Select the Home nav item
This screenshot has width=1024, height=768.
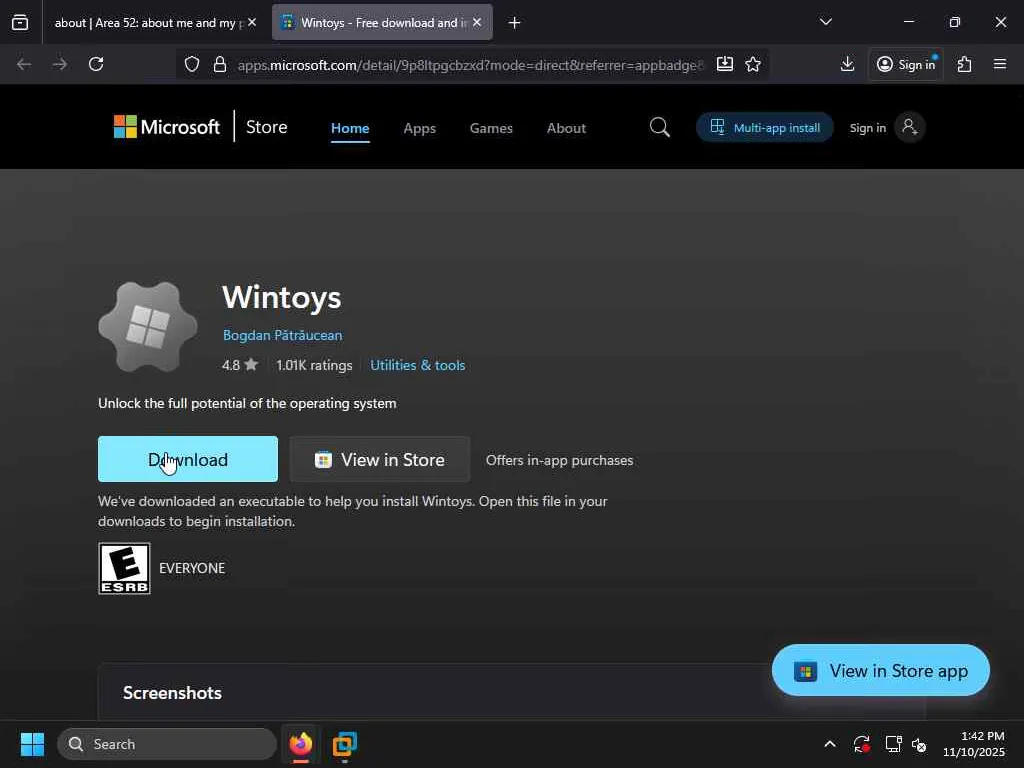pyautogui.click(x=350, y=128)
